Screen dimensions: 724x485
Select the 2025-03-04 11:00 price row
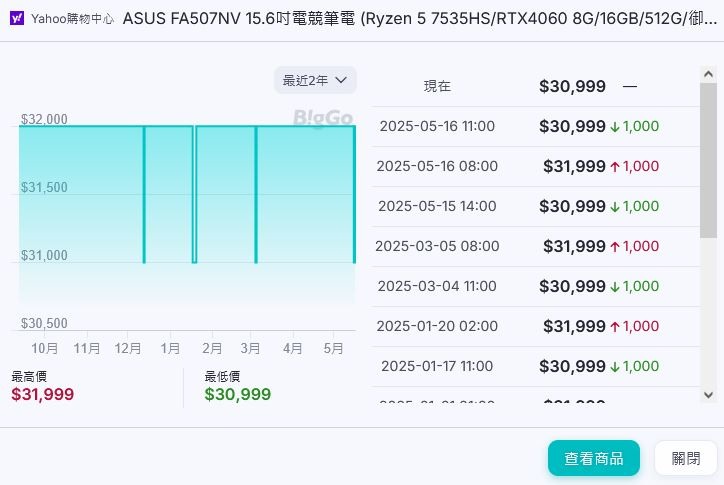tap(536, 286)
